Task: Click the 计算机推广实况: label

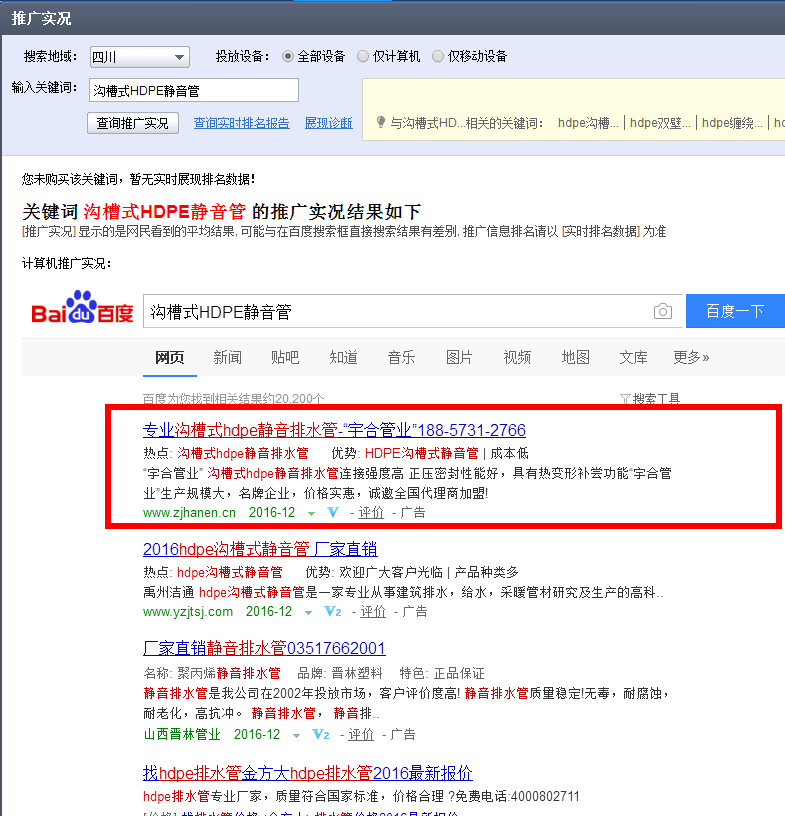Action: [x=67, y=263]
